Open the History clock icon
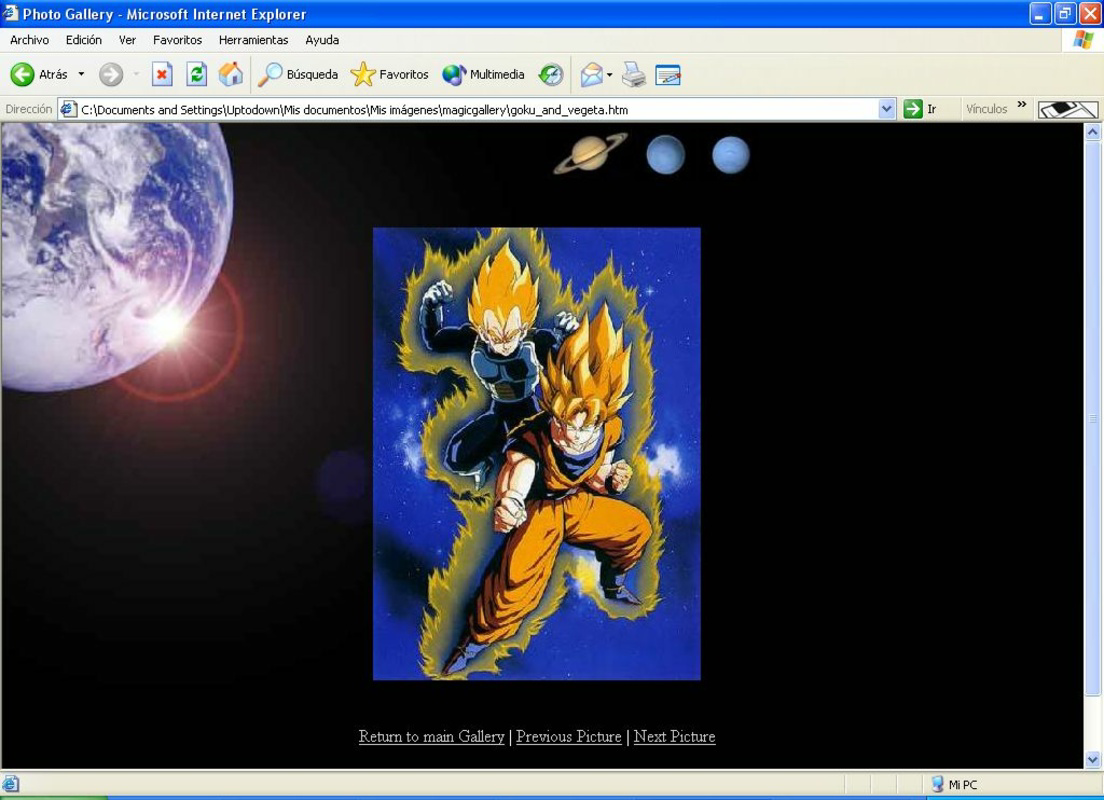The height and width of the screenshot is (800, 1104). [x=551, y=74]
